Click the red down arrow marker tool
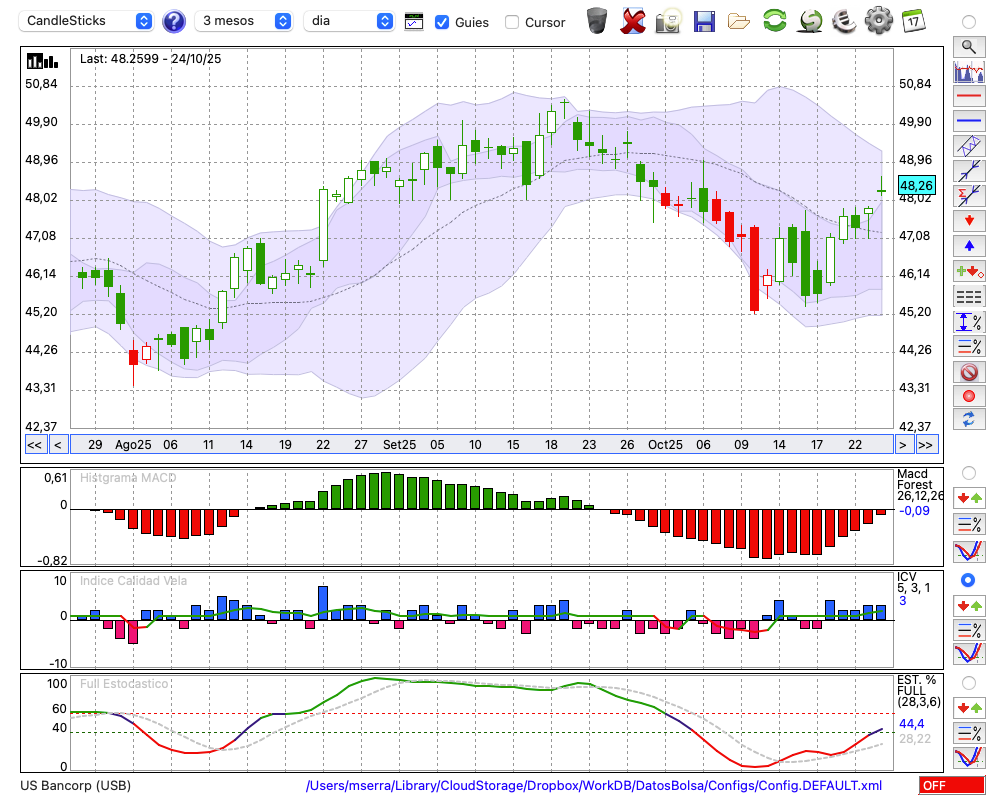This screenshot has width=1000, height=800. pyautogui.click(x=969, y=221)
